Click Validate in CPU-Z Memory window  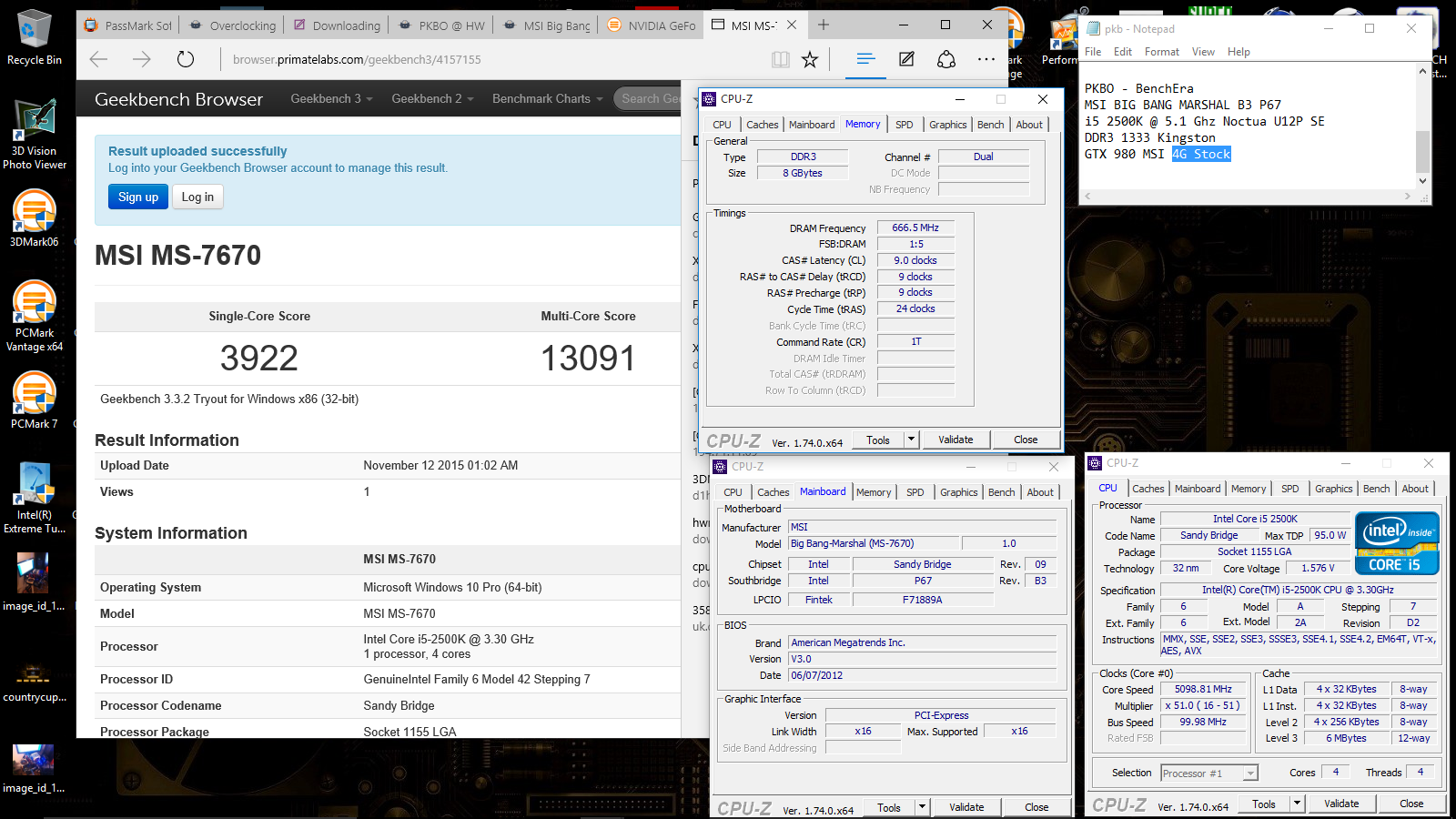click(x=955, y=440)
